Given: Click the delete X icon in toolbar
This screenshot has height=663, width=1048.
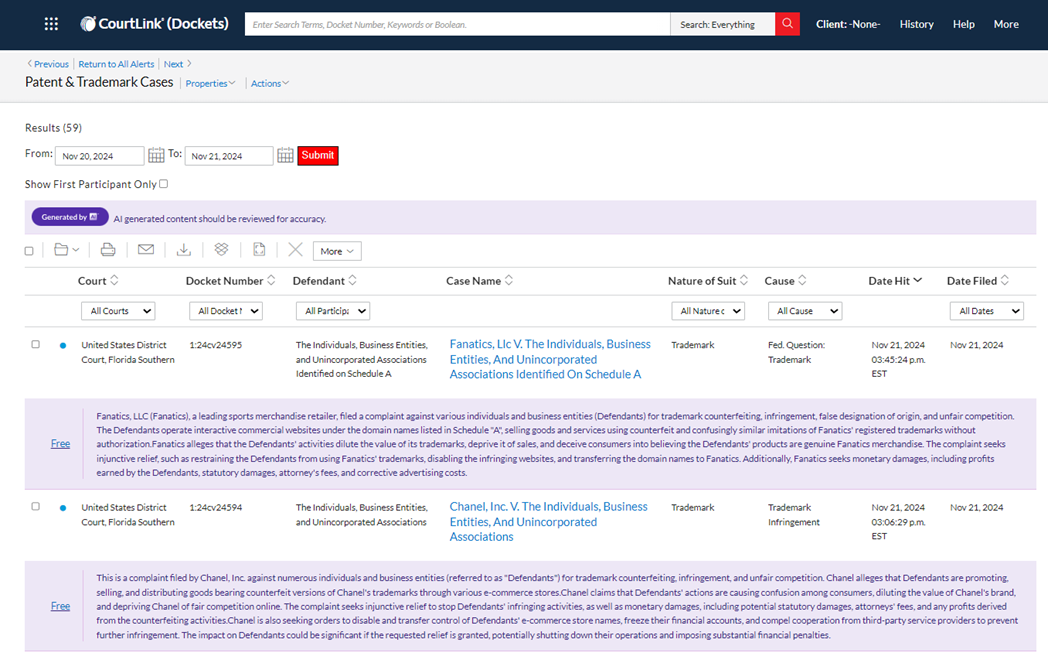Looking at the screenshot, I should coord(295,249).
